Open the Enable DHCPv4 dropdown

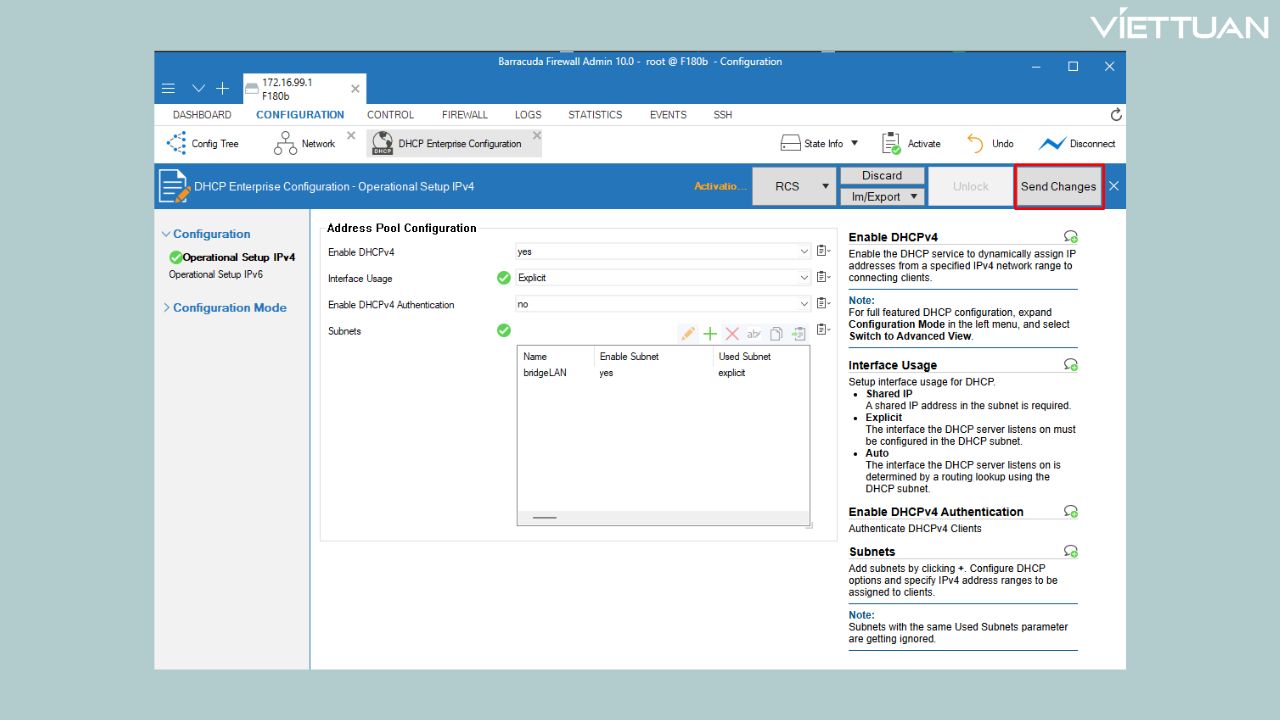tap(804, 252)
